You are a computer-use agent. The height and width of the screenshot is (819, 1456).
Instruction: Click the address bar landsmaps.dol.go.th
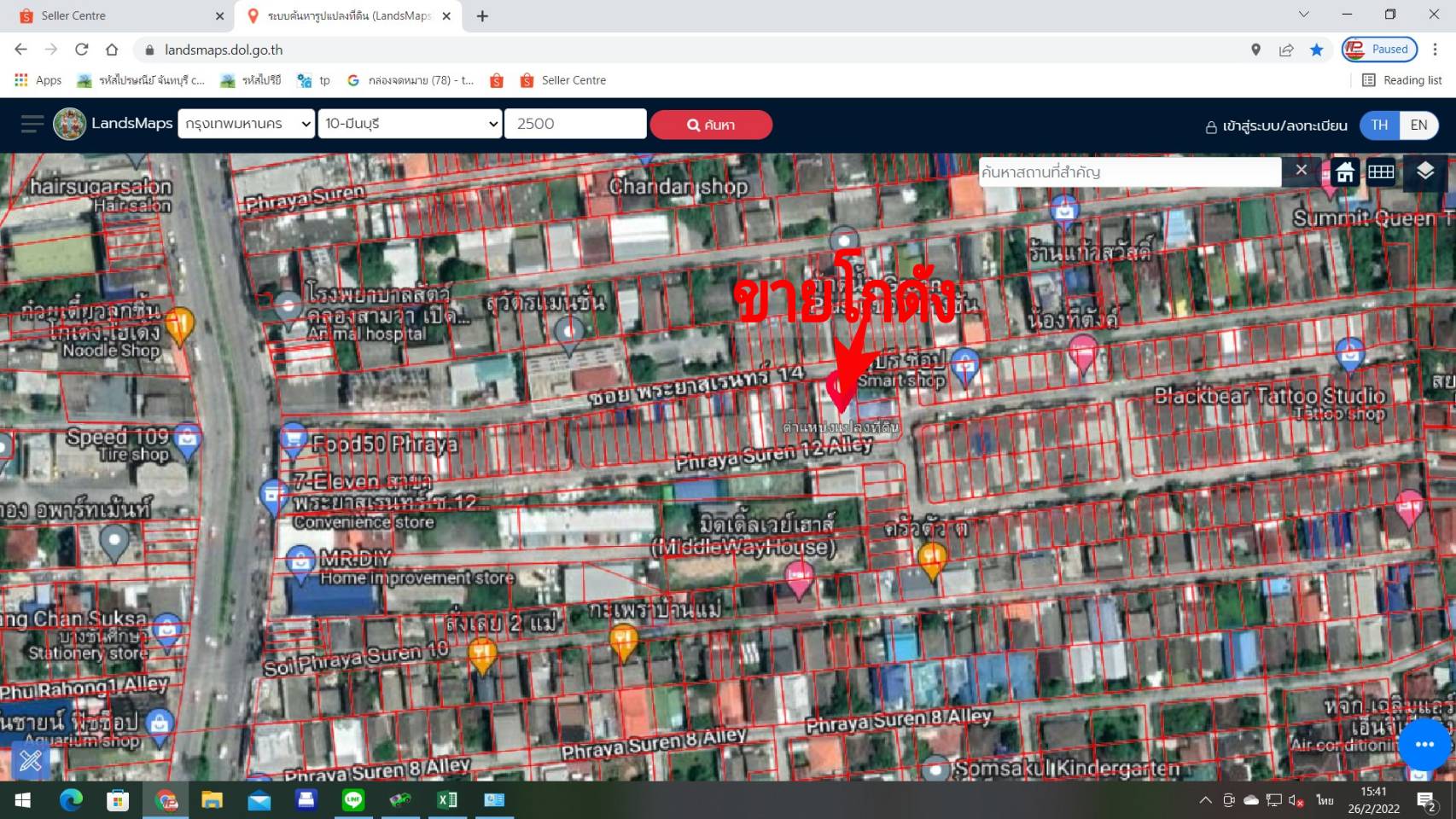tap(224, 49)
